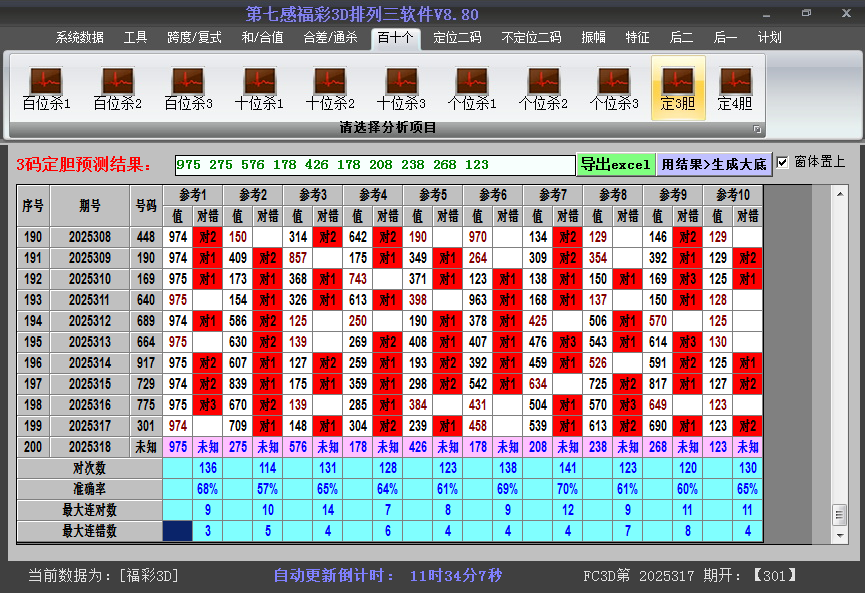865x593 pixels.
Task: Click the 十位杀3 chart icon
Action: point(401,88)
